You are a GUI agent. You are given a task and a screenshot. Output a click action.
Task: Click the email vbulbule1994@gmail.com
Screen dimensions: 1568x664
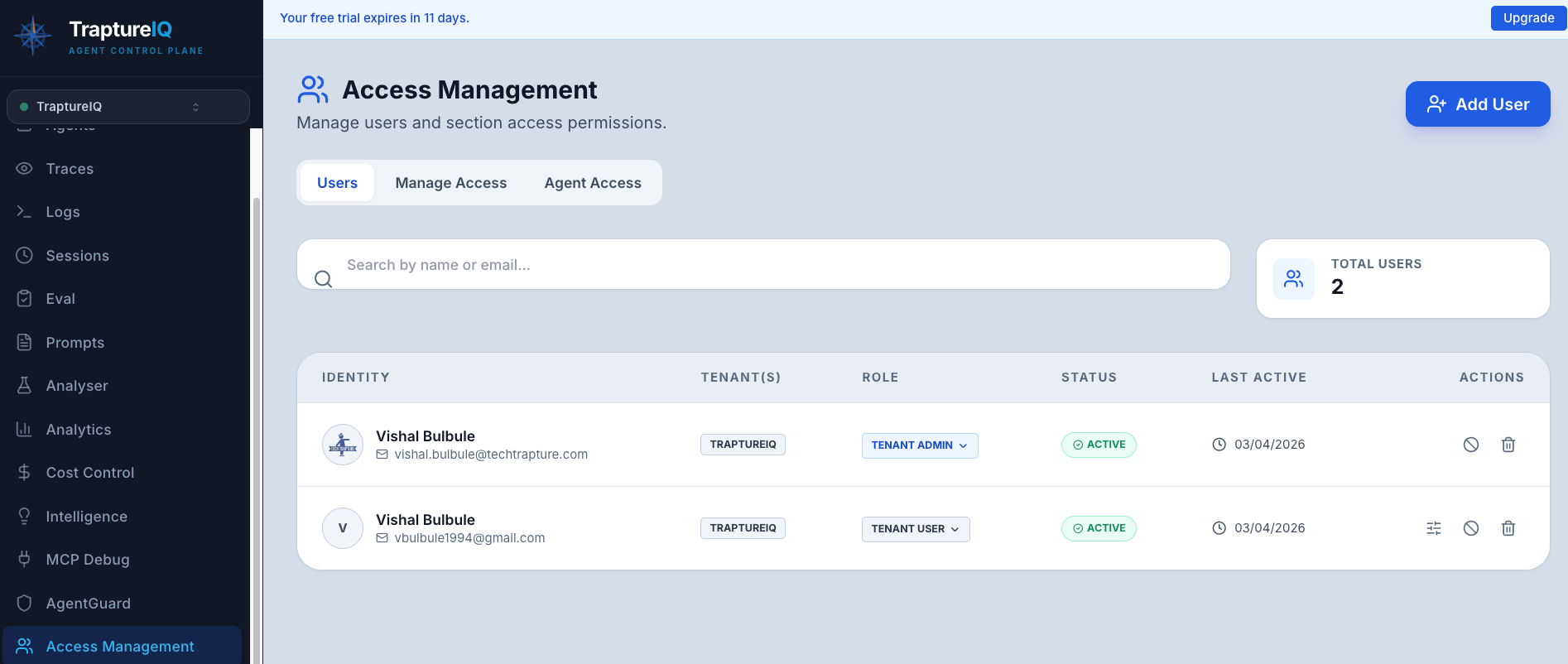tap(469, 538)
